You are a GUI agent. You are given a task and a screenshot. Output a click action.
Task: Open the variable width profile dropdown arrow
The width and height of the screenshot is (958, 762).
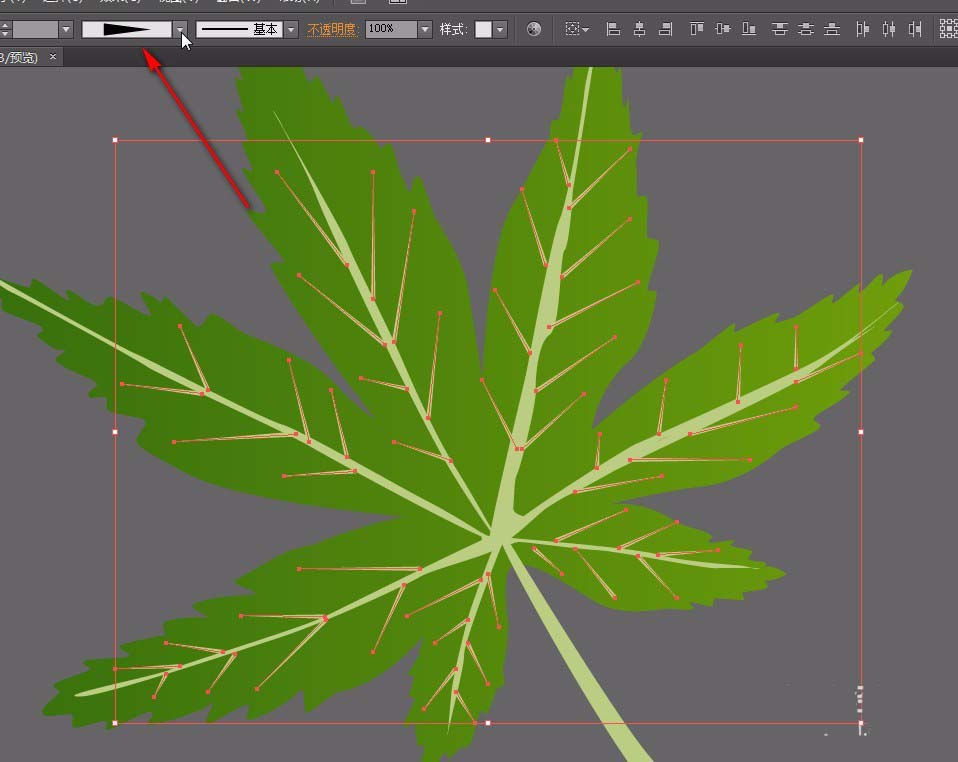pyautogui.click(x=180, y=29)
